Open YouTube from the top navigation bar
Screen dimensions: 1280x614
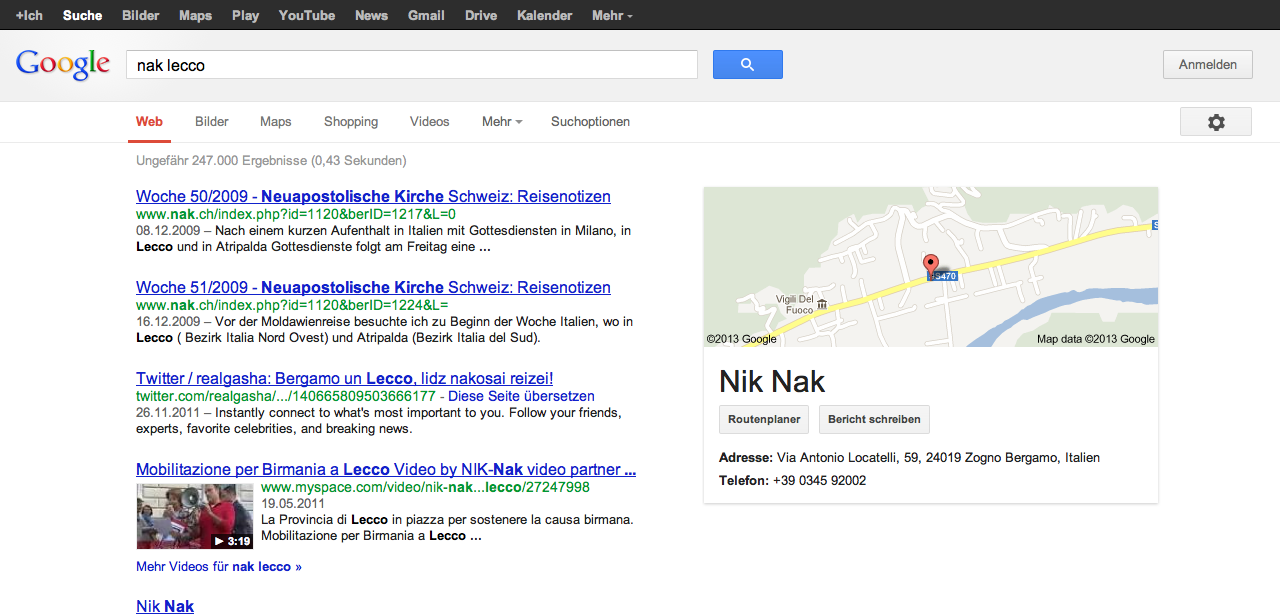(306, 16)
